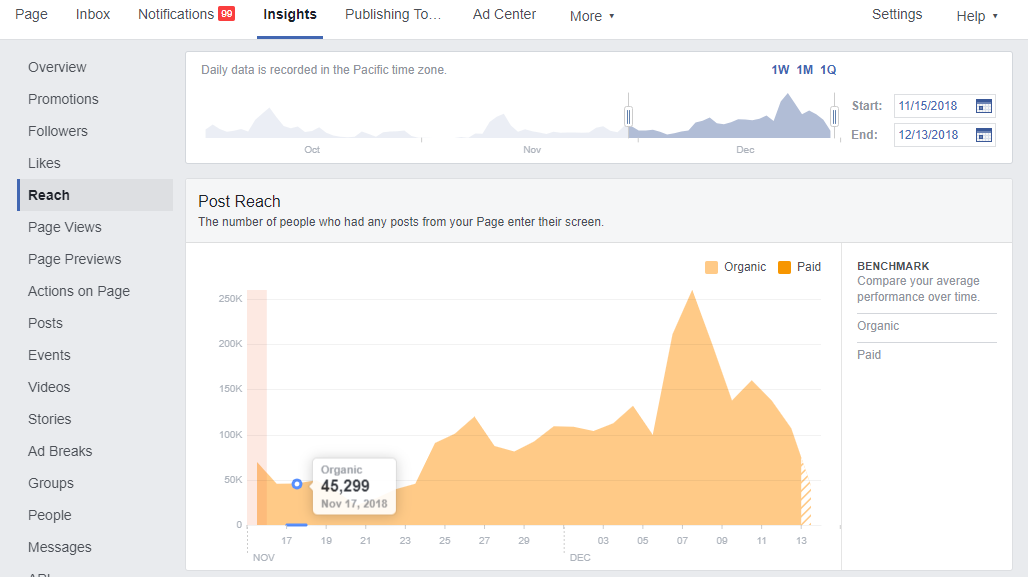The image size is (1028, 577).
Task: Switch to the Ad Center tab
Action: pyautogui.click(x=504, y=14)
